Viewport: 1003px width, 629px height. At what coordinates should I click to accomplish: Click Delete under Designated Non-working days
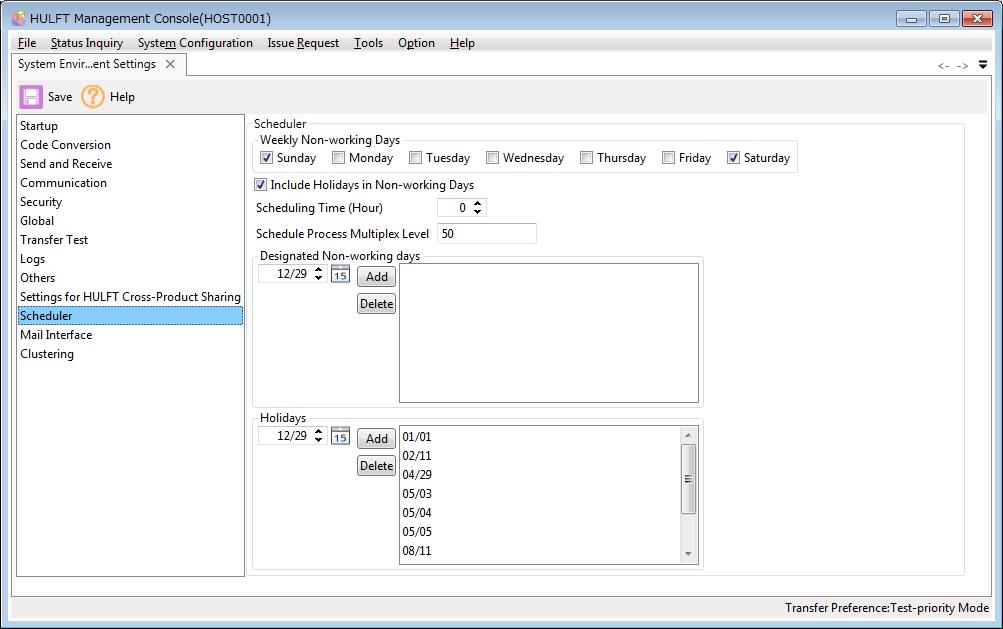(x=376, y=304)
